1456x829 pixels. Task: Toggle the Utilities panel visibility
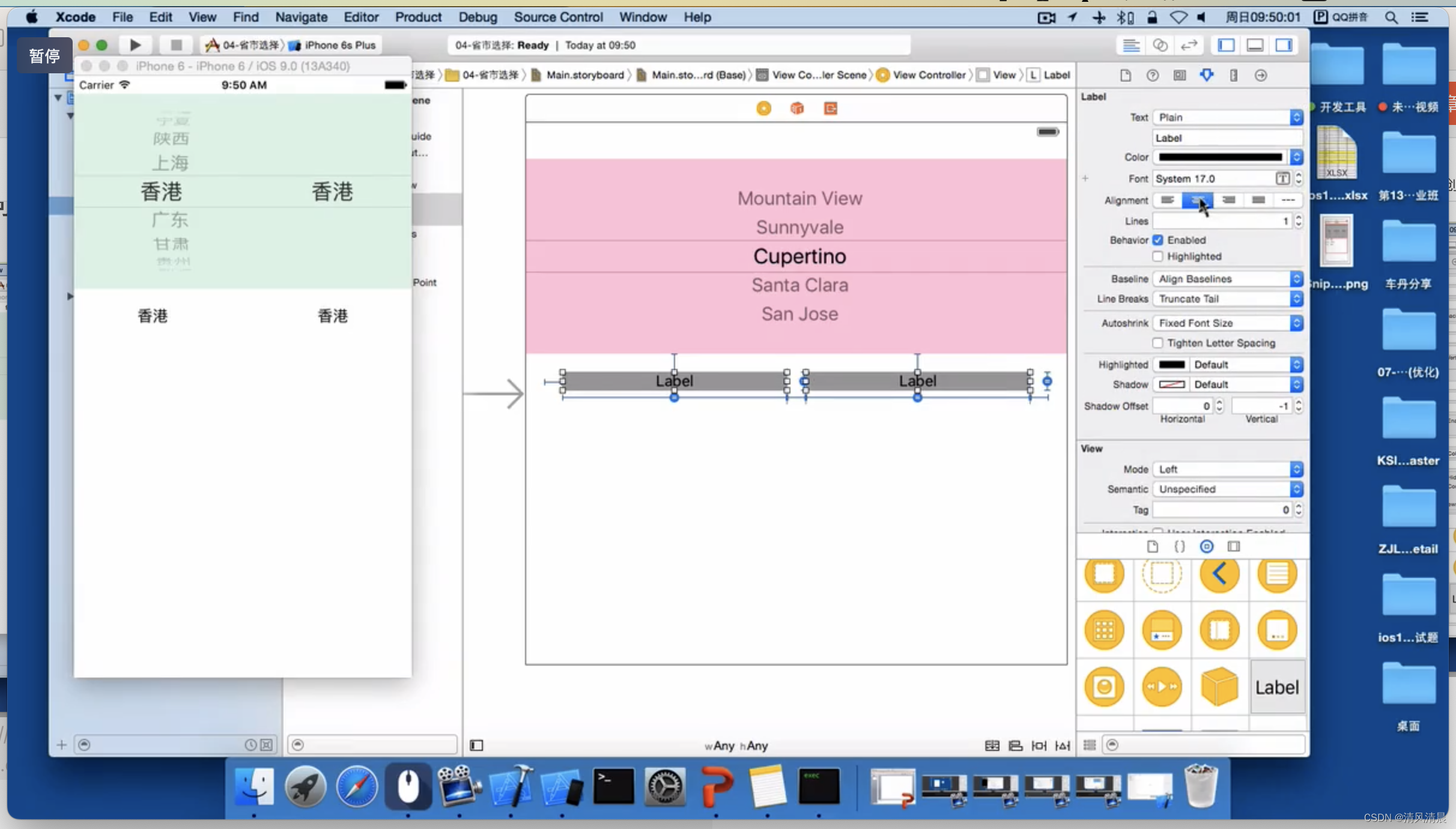[x=1284, y=46]
